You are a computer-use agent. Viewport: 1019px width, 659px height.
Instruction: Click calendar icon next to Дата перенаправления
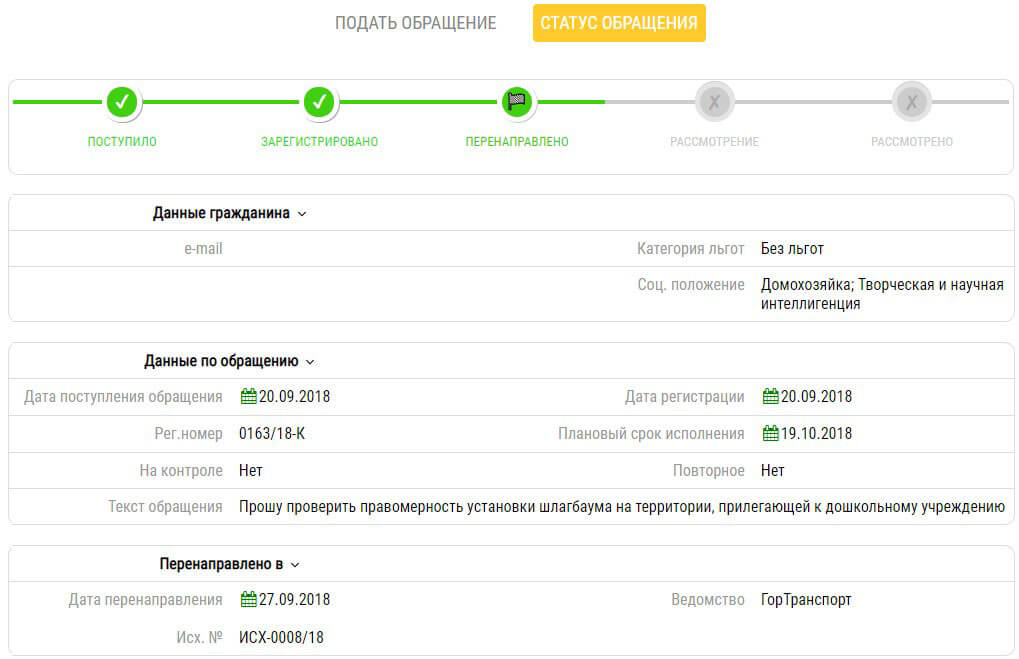(248, 599)
